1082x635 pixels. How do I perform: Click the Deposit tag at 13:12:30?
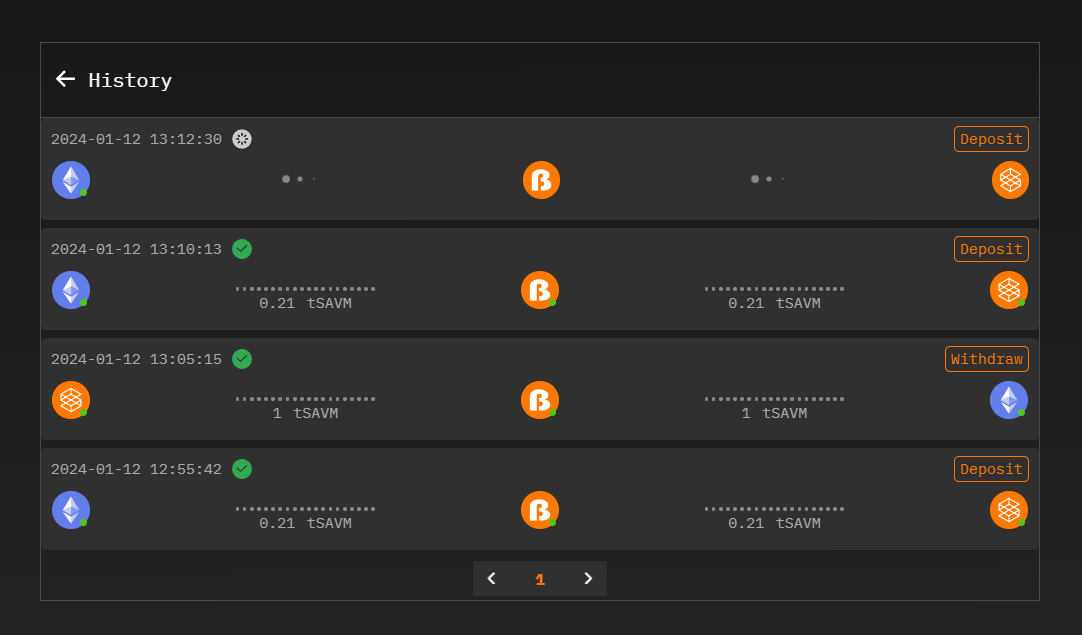(991, 139)
